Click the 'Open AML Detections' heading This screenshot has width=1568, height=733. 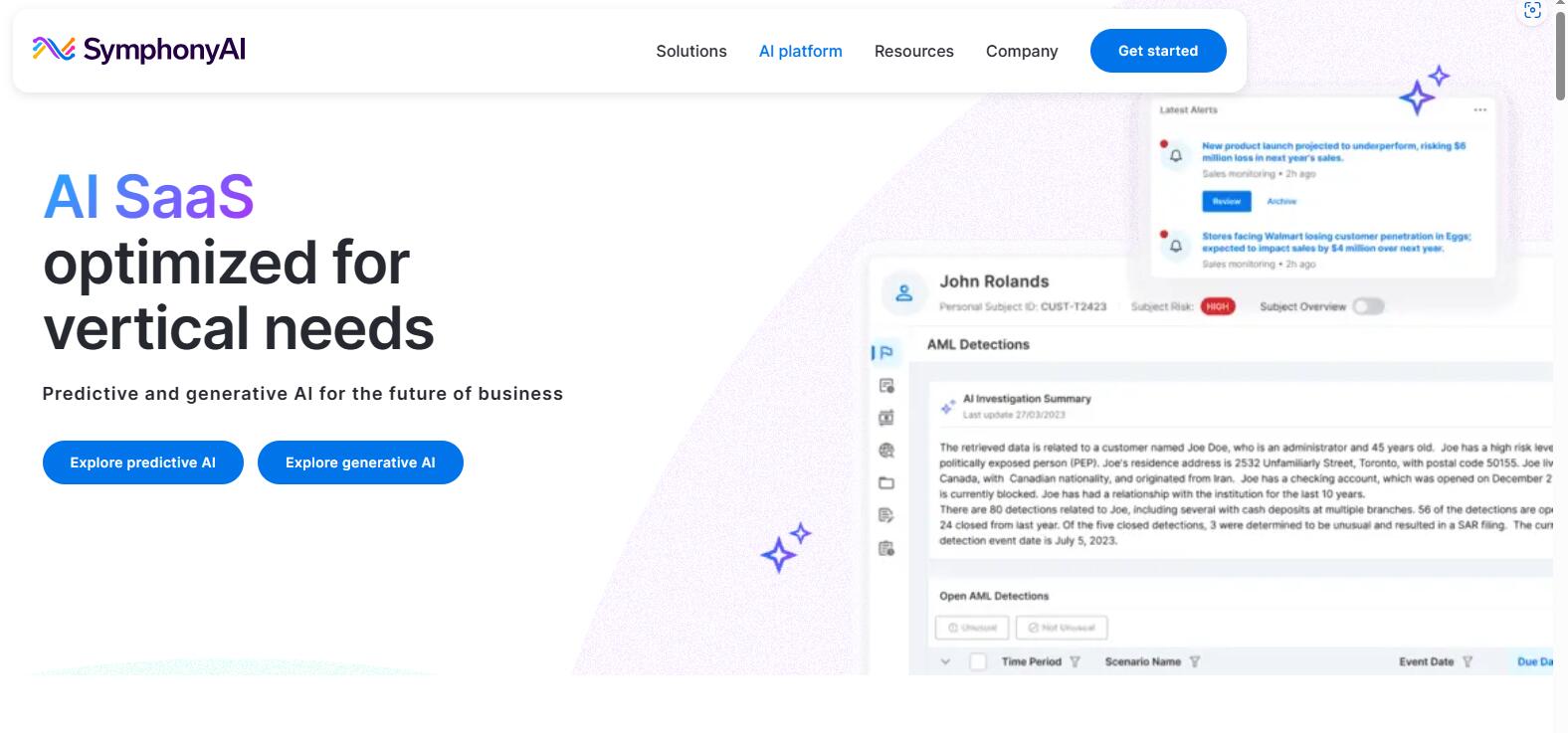click(x=994, y=596)
